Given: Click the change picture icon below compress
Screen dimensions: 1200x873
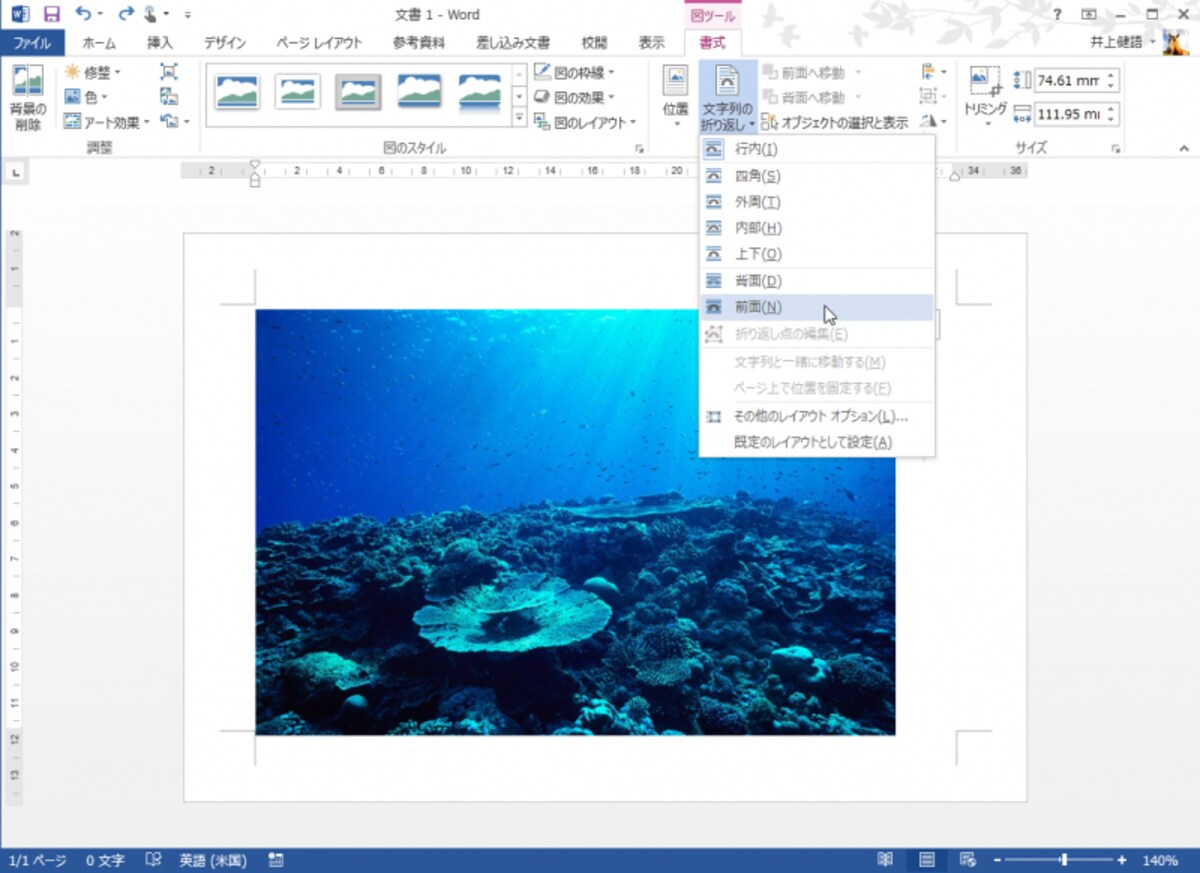Looking at the screenshot, I should tap(169, 97).
